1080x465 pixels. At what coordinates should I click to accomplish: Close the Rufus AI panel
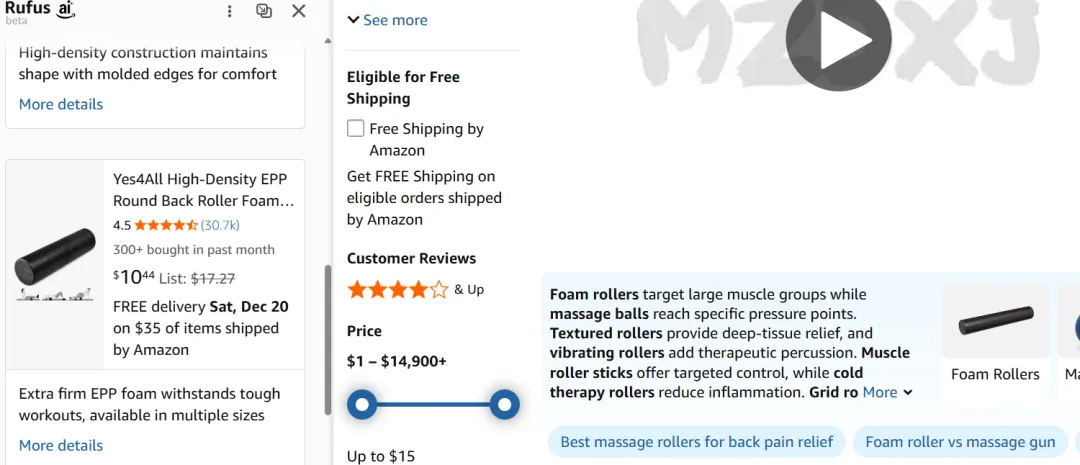298,11
